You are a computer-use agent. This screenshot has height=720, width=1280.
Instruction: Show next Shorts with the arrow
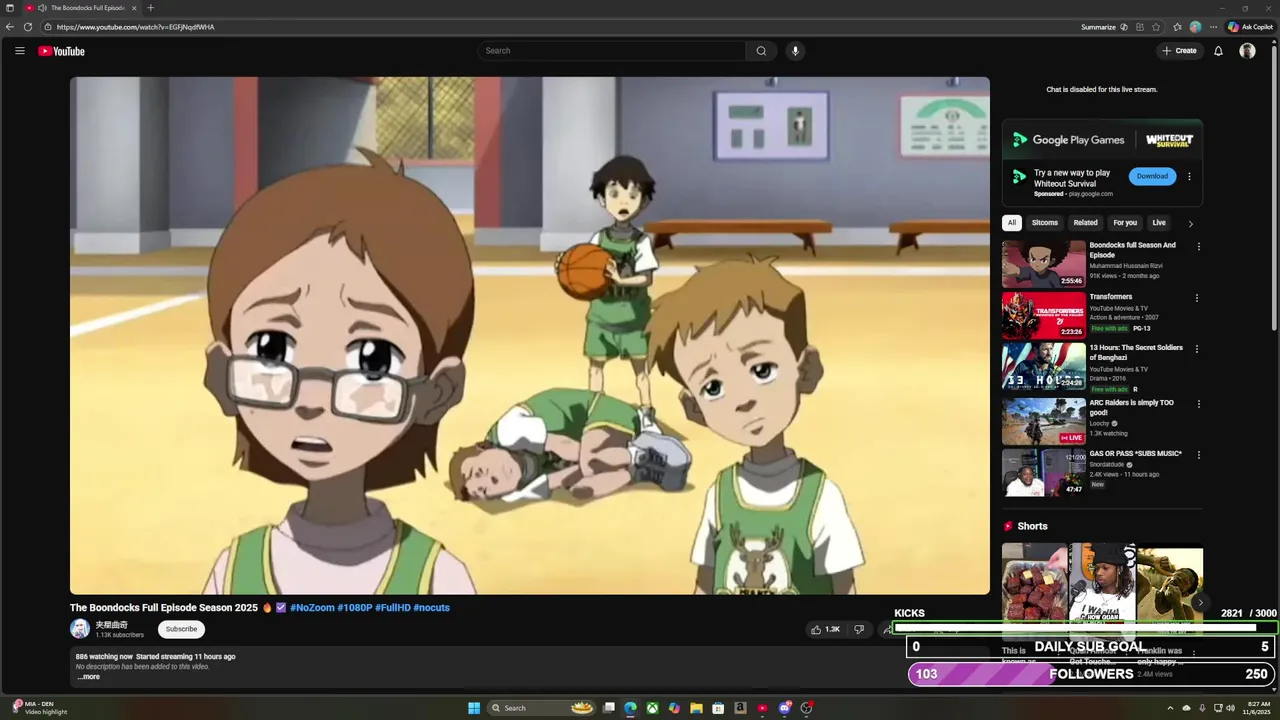point(1200,603)
